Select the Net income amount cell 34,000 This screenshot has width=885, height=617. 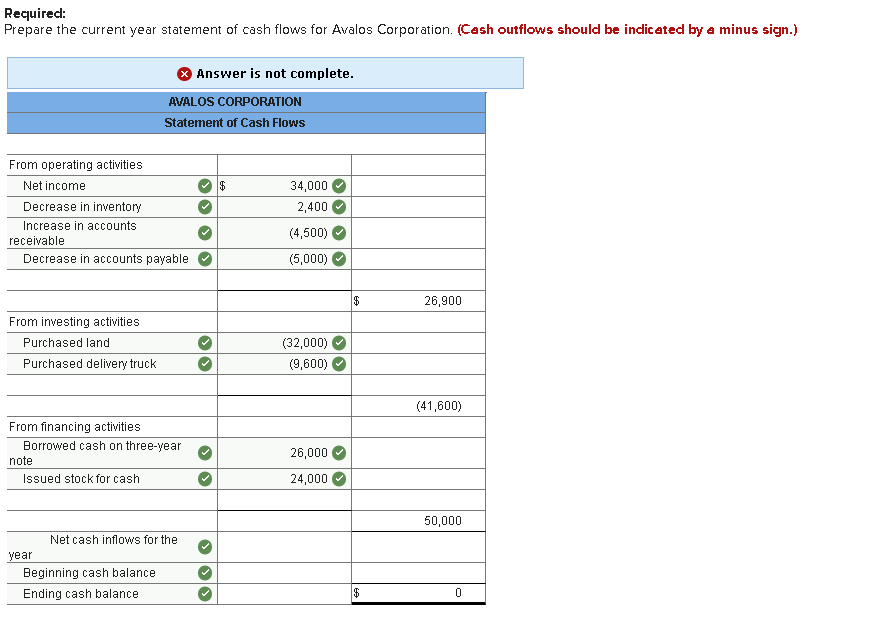(x=284, y=186)
